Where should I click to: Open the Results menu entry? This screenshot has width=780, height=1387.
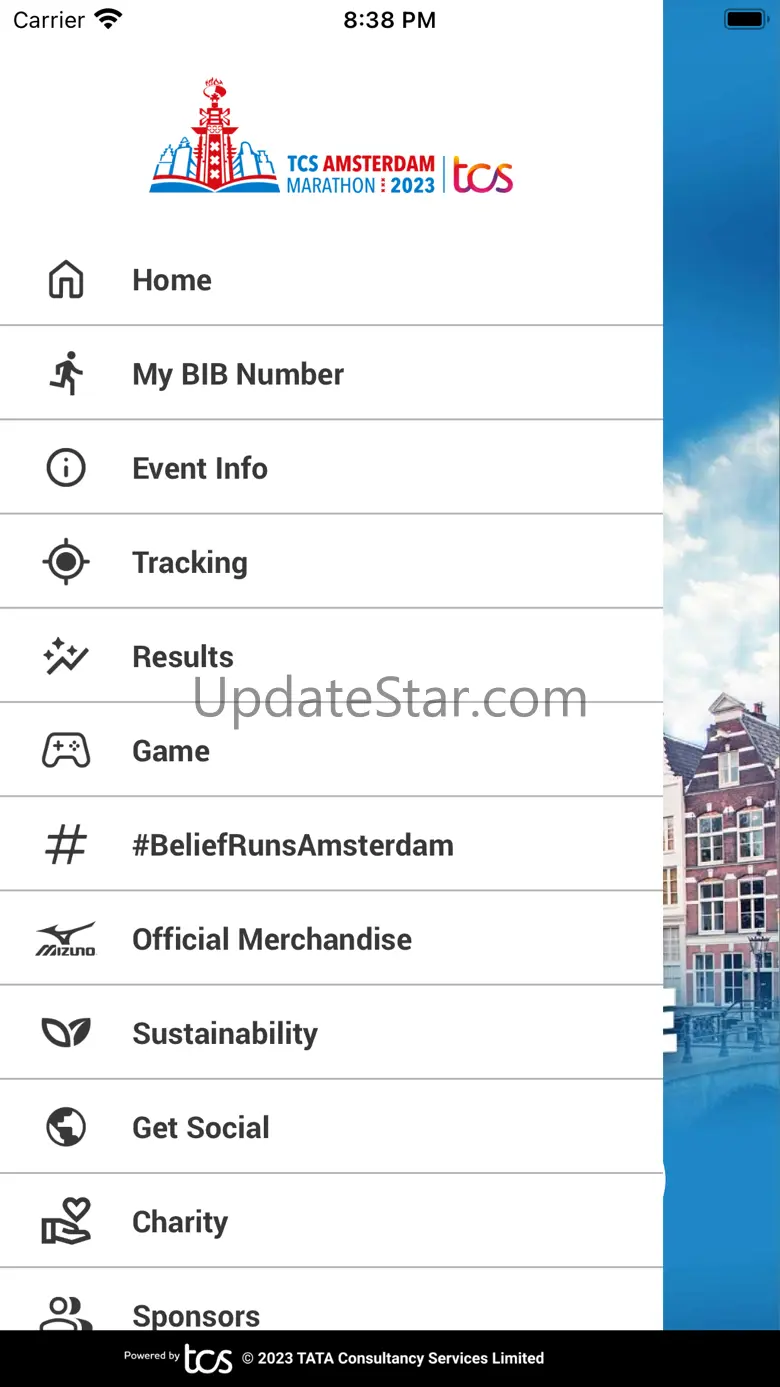pyautogui.click(x=331, y=656)
